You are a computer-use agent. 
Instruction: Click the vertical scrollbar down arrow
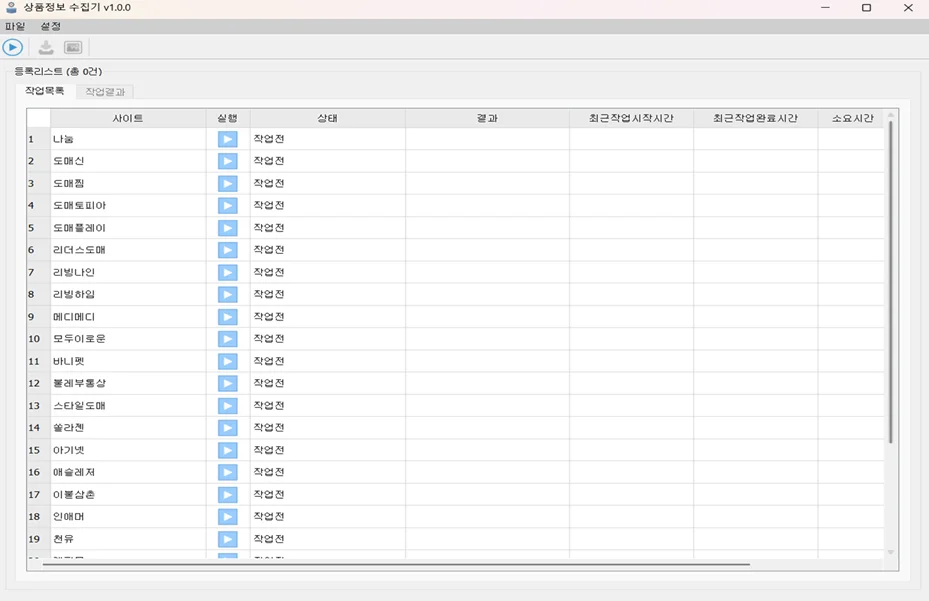pos(890,549)
